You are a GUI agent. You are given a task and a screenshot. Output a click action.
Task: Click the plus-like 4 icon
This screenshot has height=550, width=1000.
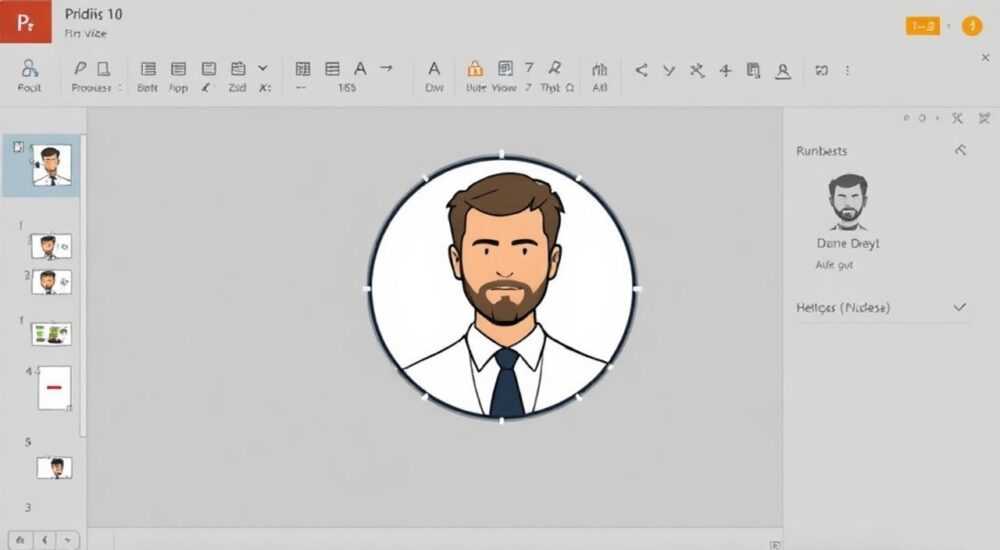coord(725,70)
